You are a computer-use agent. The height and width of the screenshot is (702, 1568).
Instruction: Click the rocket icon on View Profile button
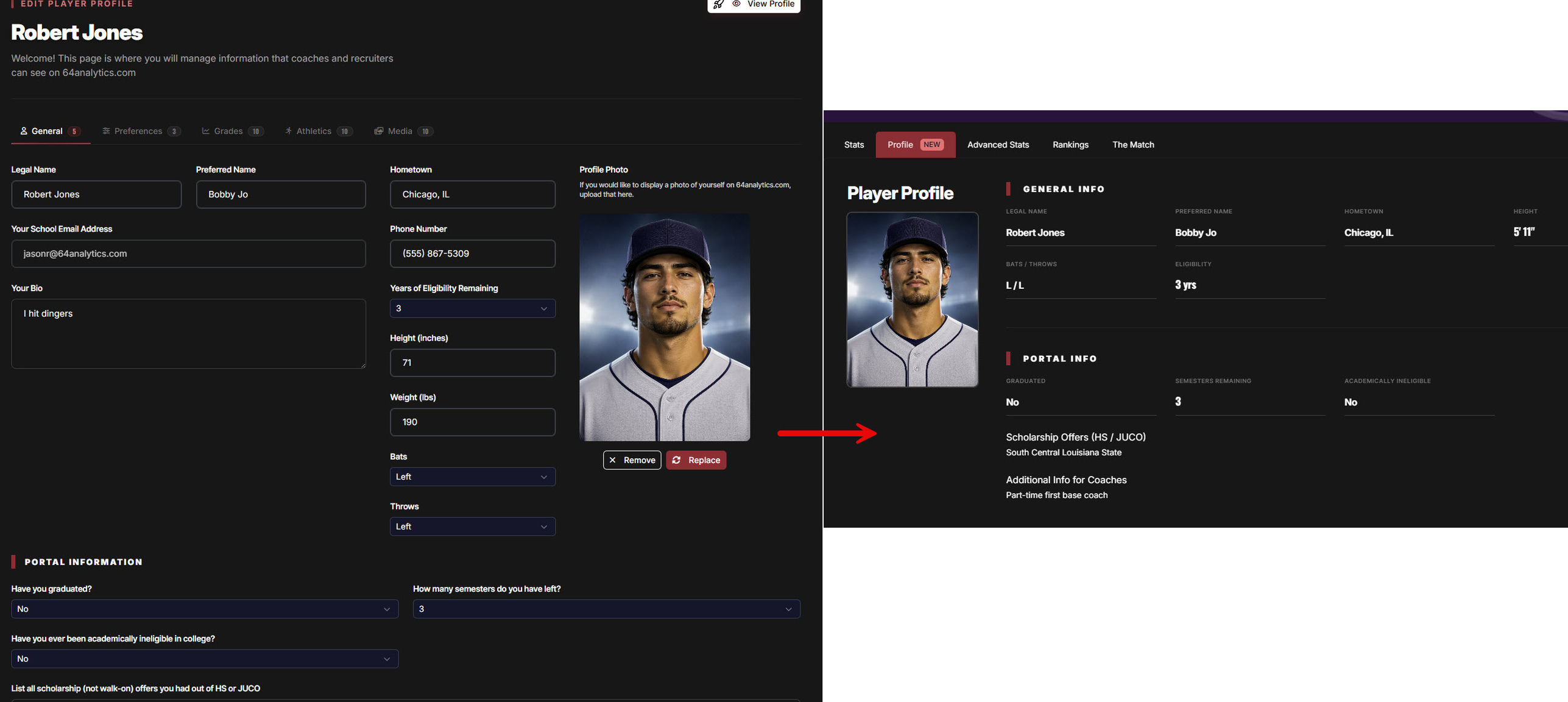tap(719, 5)
